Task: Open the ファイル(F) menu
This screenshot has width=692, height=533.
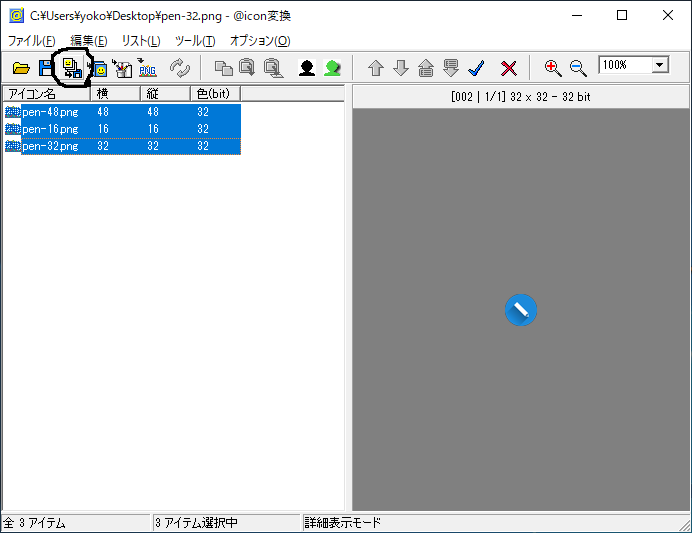Action: tap(31, 41)
